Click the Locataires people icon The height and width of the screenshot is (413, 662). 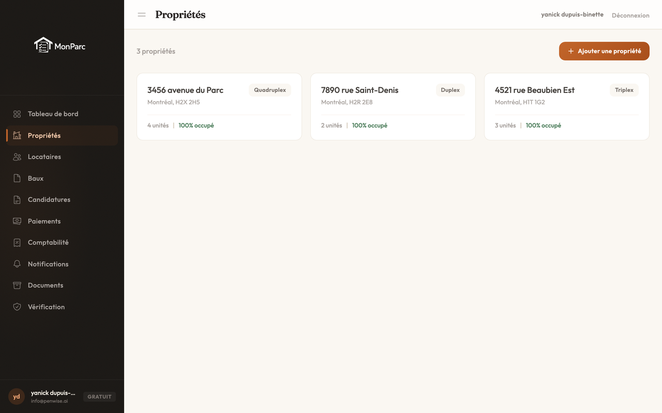17,157
